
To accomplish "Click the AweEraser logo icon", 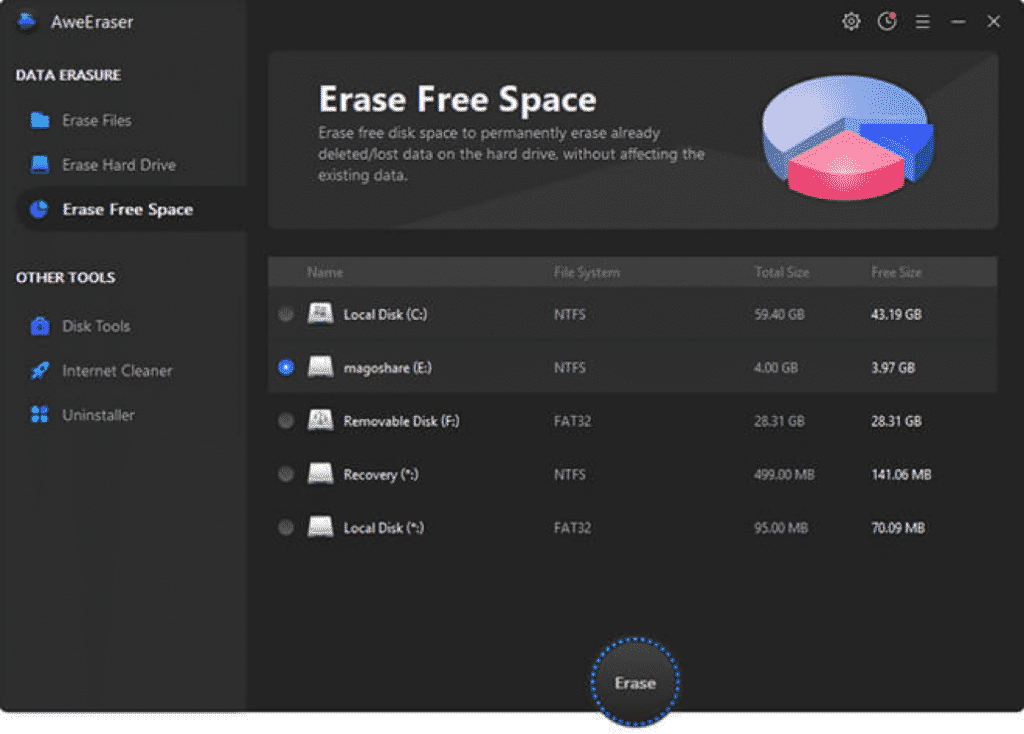I will point(26,21).
